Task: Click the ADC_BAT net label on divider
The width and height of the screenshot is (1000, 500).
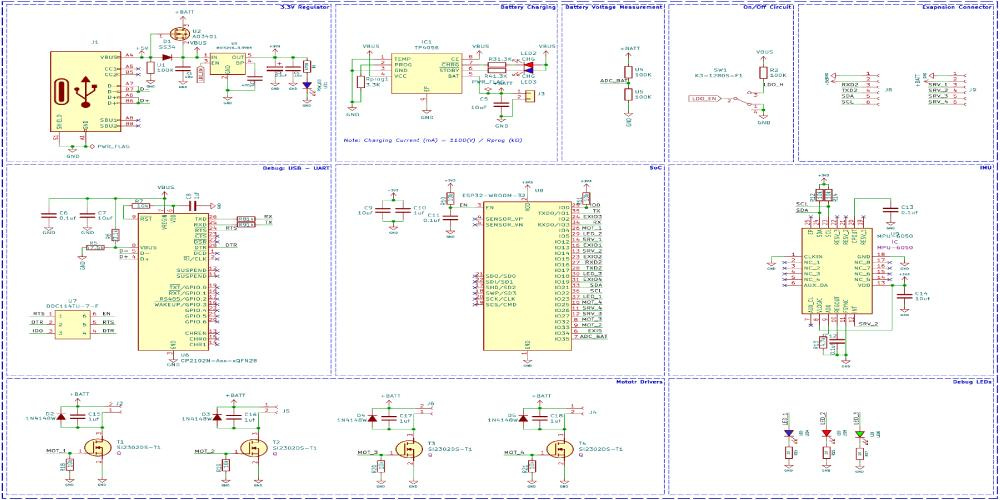Action: [612, 81]
